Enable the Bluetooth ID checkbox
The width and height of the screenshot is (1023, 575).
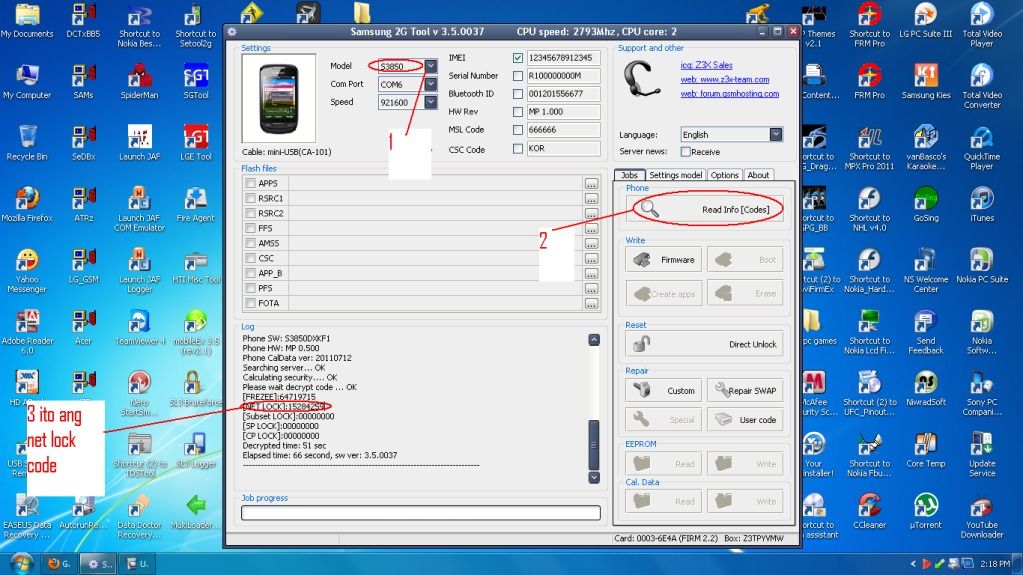click(x=517, y=94)
